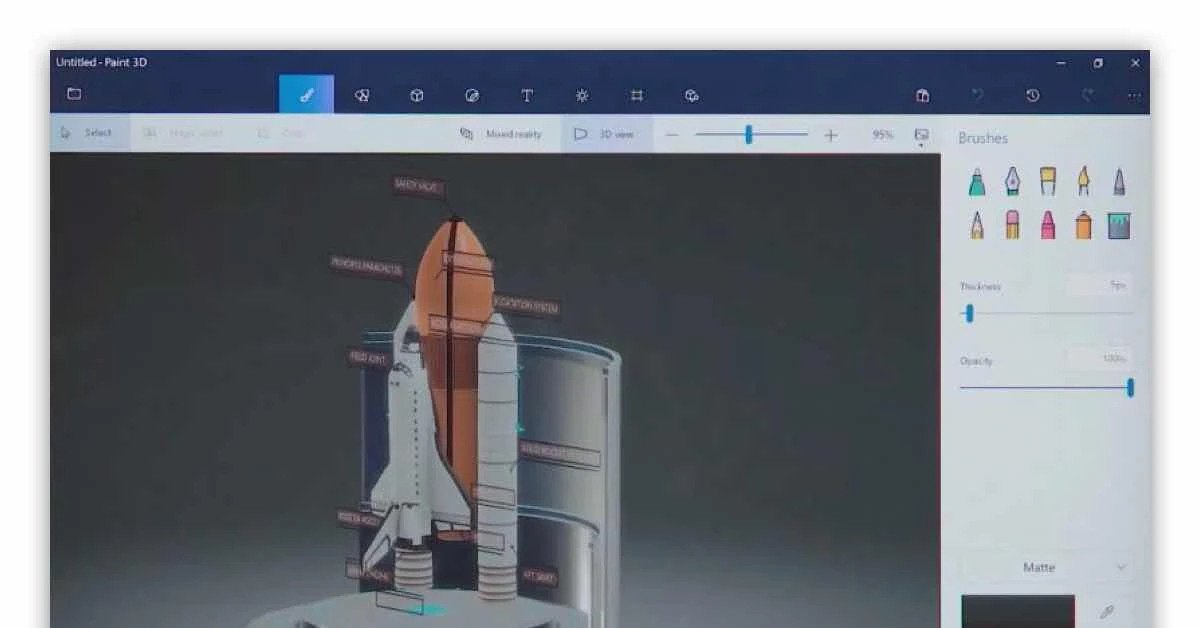Screen dimensions: 1200x628
Task: Open the Effects panel
Action: (x=583, y=95)
